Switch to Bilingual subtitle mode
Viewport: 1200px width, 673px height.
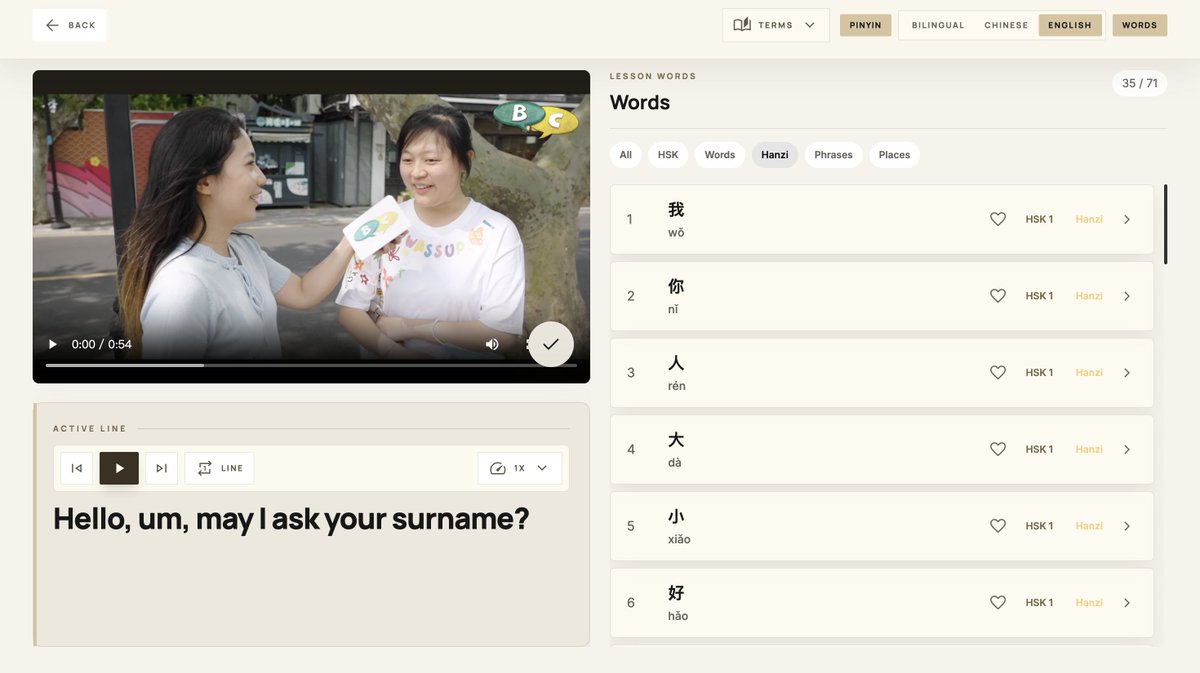[938, 25]
